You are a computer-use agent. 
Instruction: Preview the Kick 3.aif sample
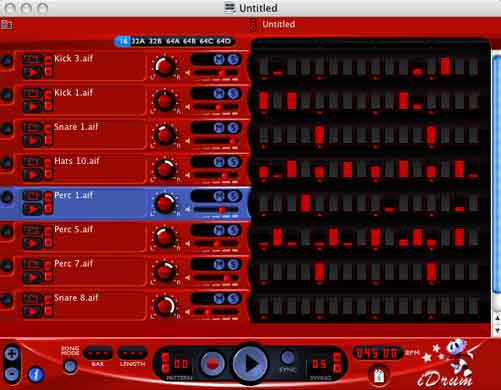32,72
